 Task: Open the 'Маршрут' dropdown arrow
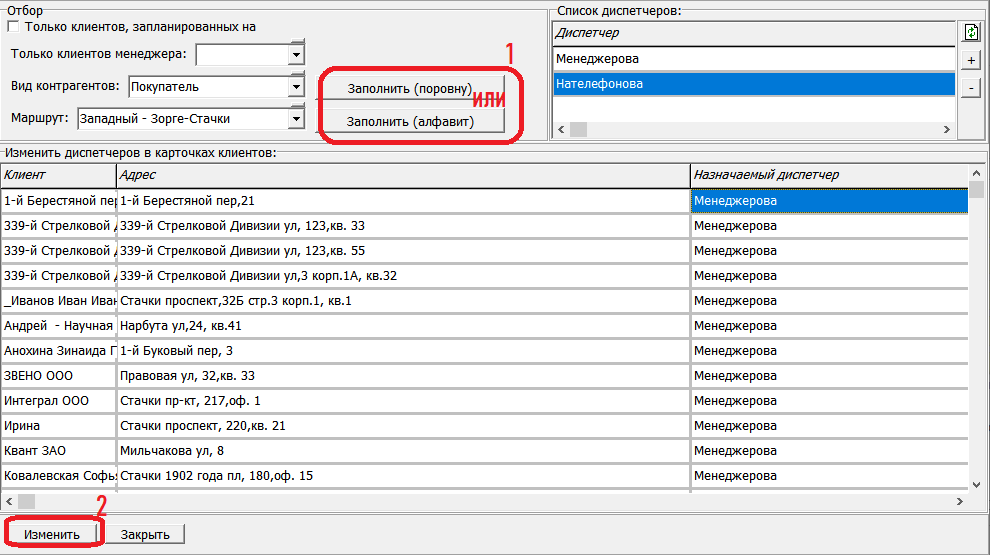pos(296,119)
